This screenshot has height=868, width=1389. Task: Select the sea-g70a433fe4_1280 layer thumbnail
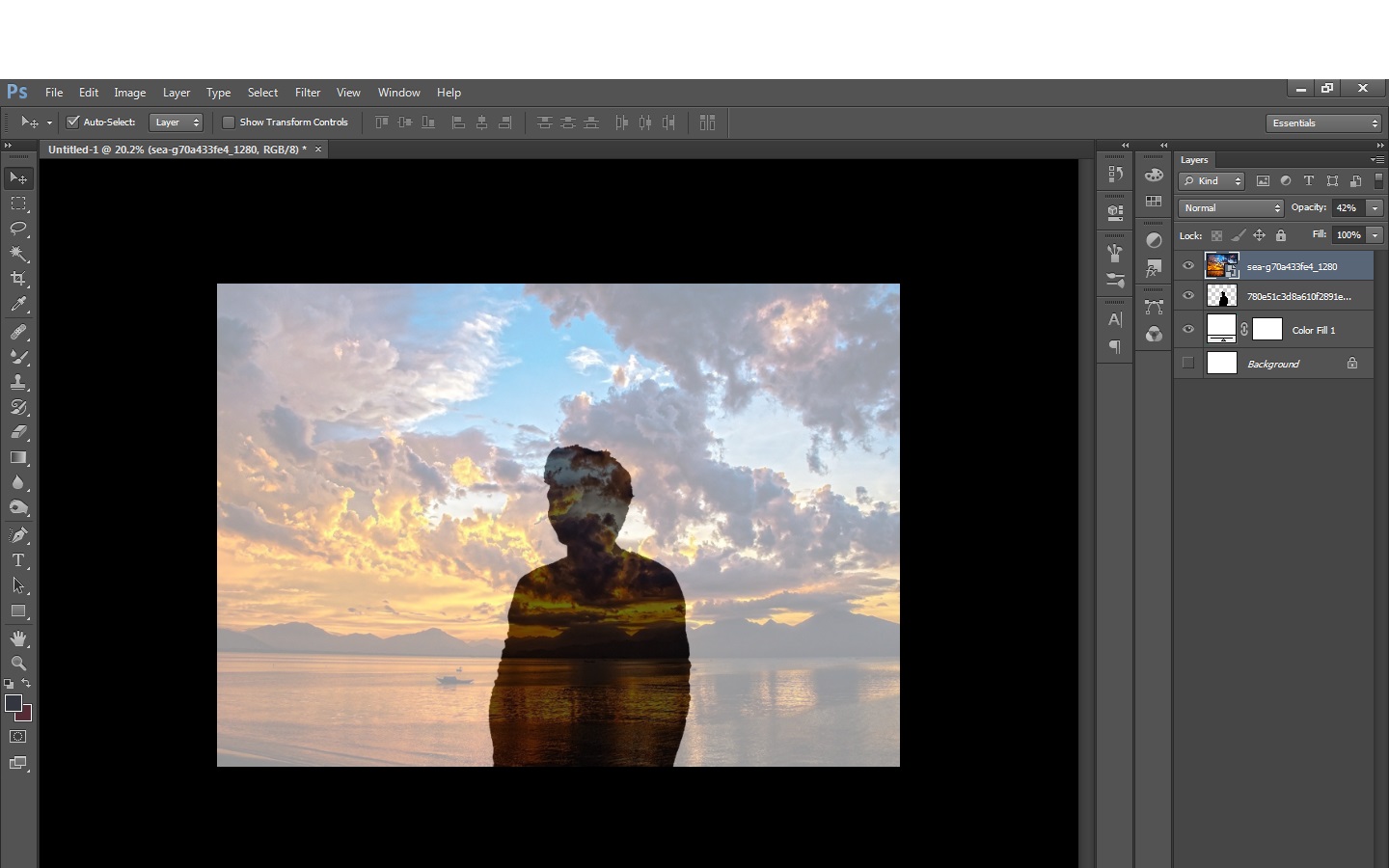(1221, 265)
